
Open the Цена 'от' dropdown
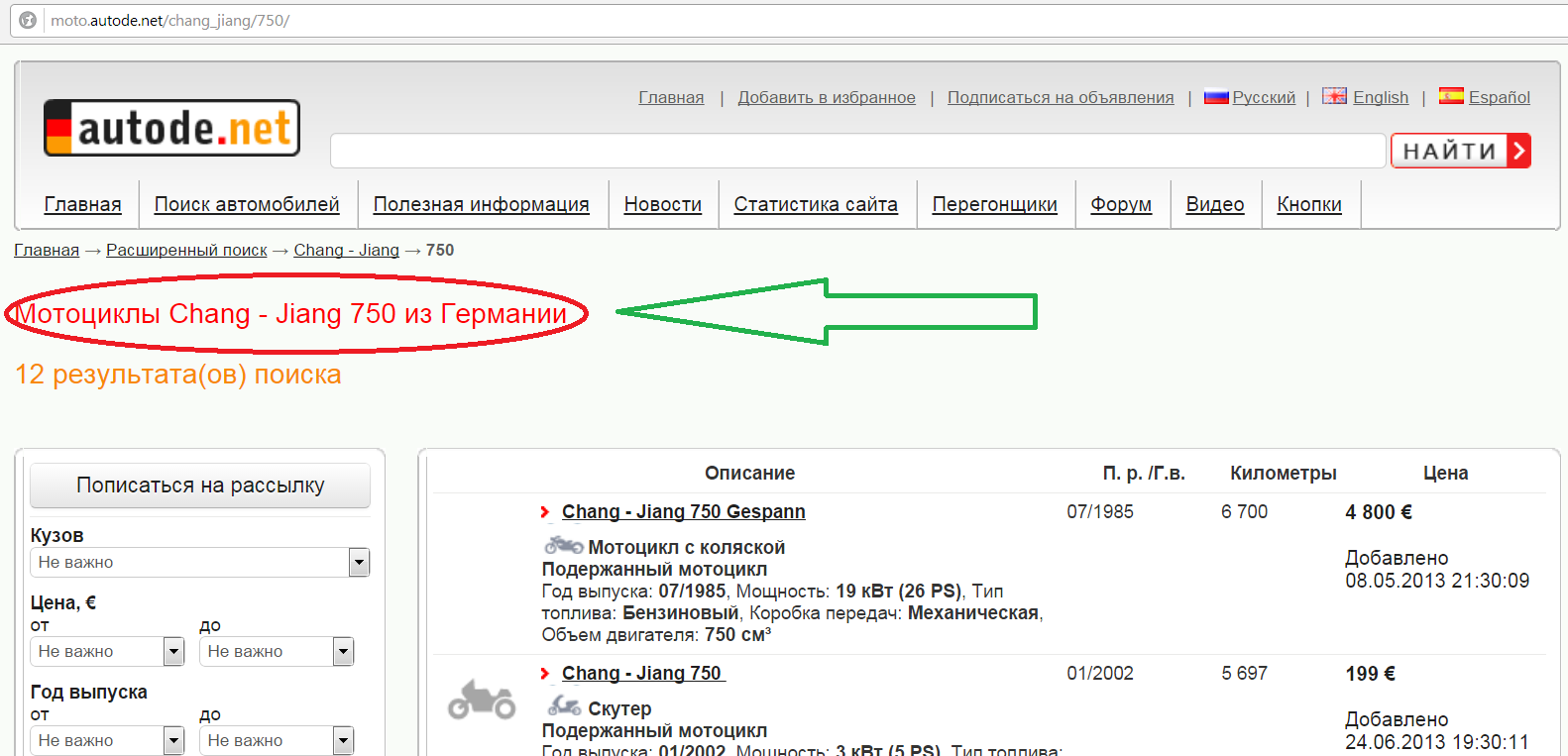pos(108,651)
